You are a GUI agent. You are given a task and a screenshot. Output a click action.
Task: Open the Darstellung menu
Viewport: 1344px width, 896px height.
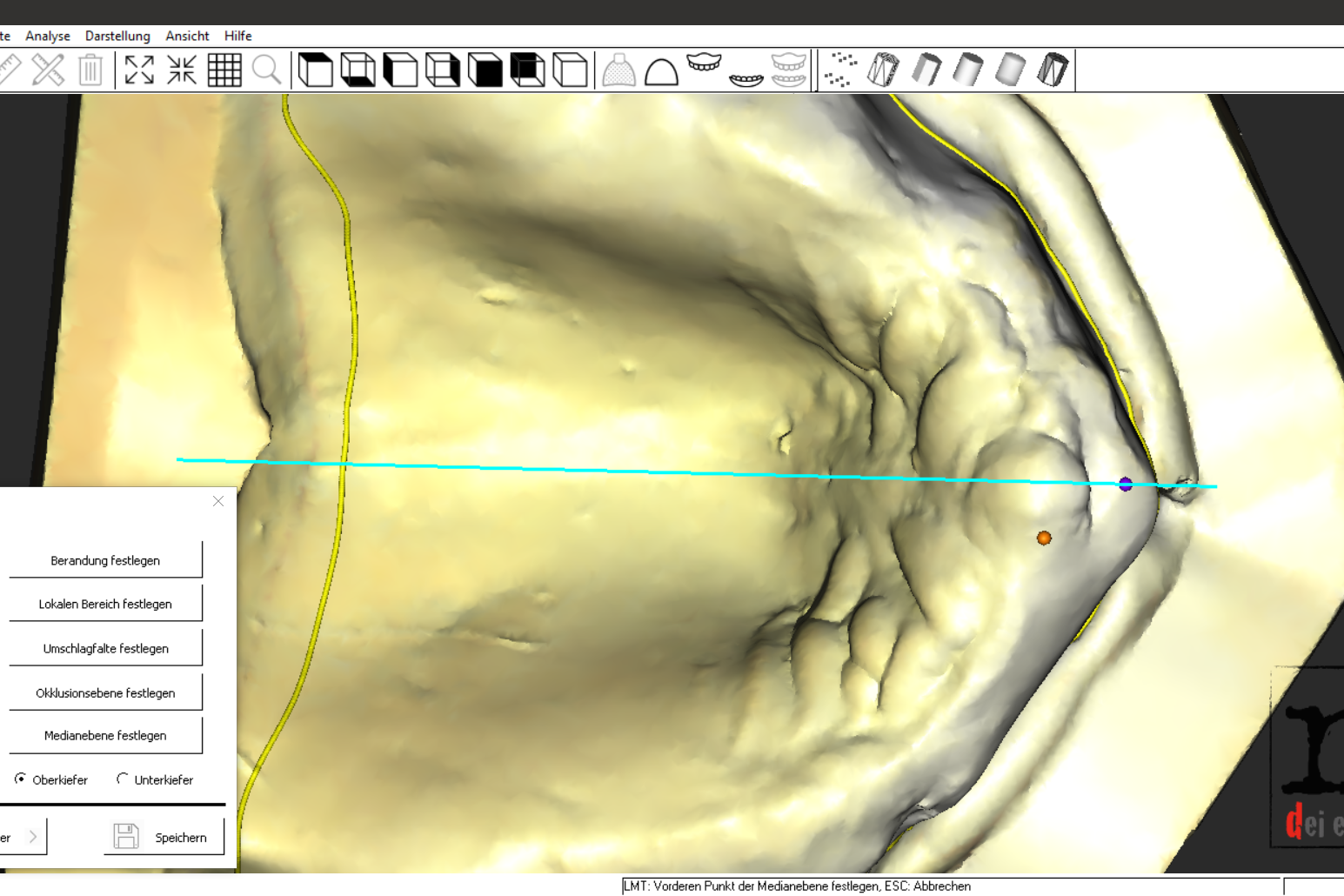(x=117, y=36)
